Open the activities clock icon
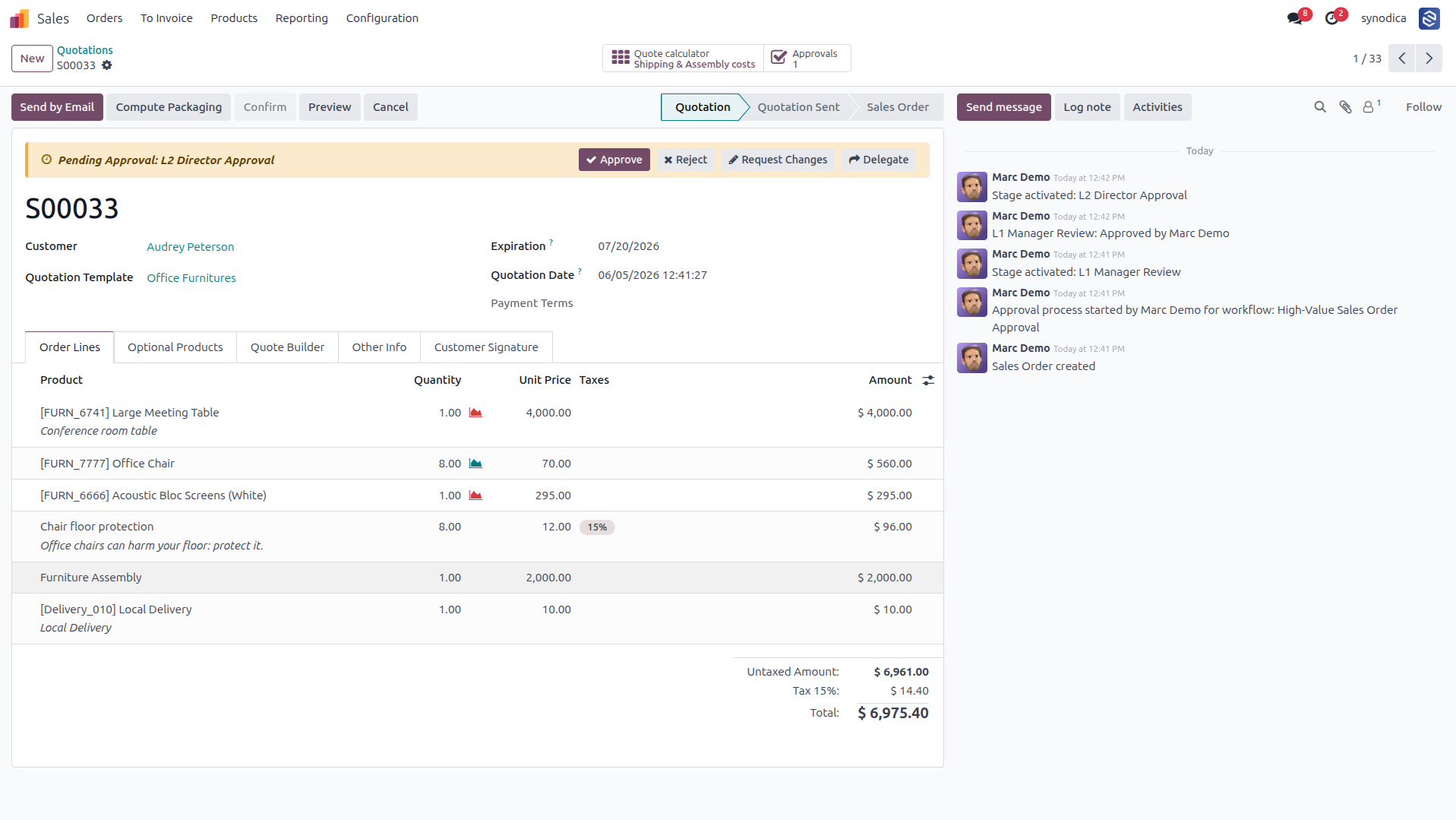 click(1331, 18)
